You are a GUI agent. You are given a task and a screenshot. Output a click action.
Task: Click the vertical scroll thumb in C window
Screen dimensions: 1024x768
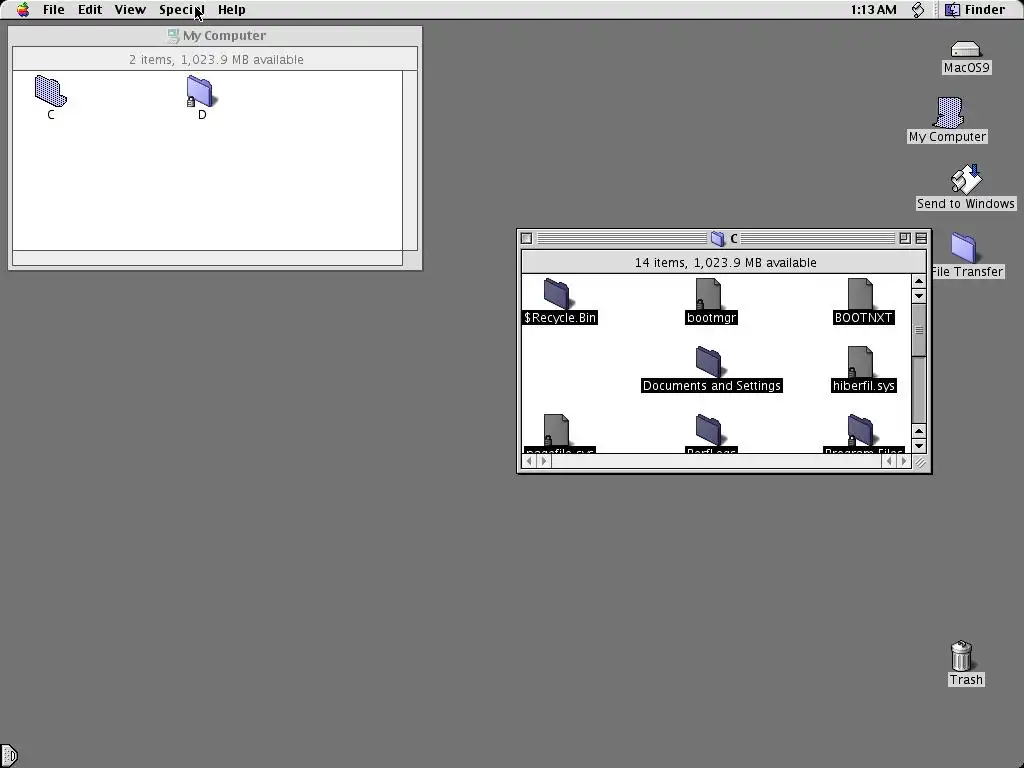[x=919, y=330]
